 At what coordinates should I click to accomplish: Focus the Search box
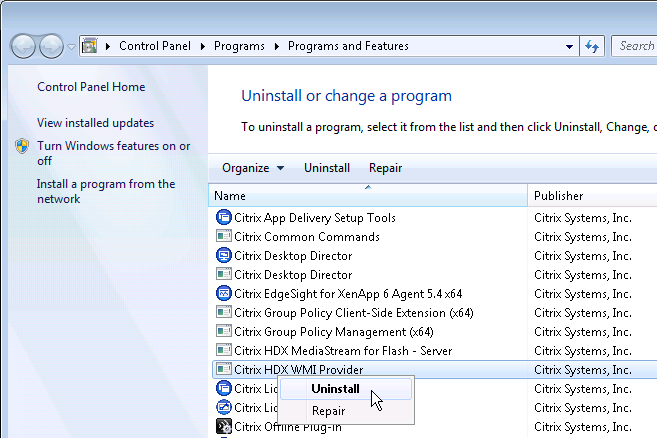coord(635,46)
